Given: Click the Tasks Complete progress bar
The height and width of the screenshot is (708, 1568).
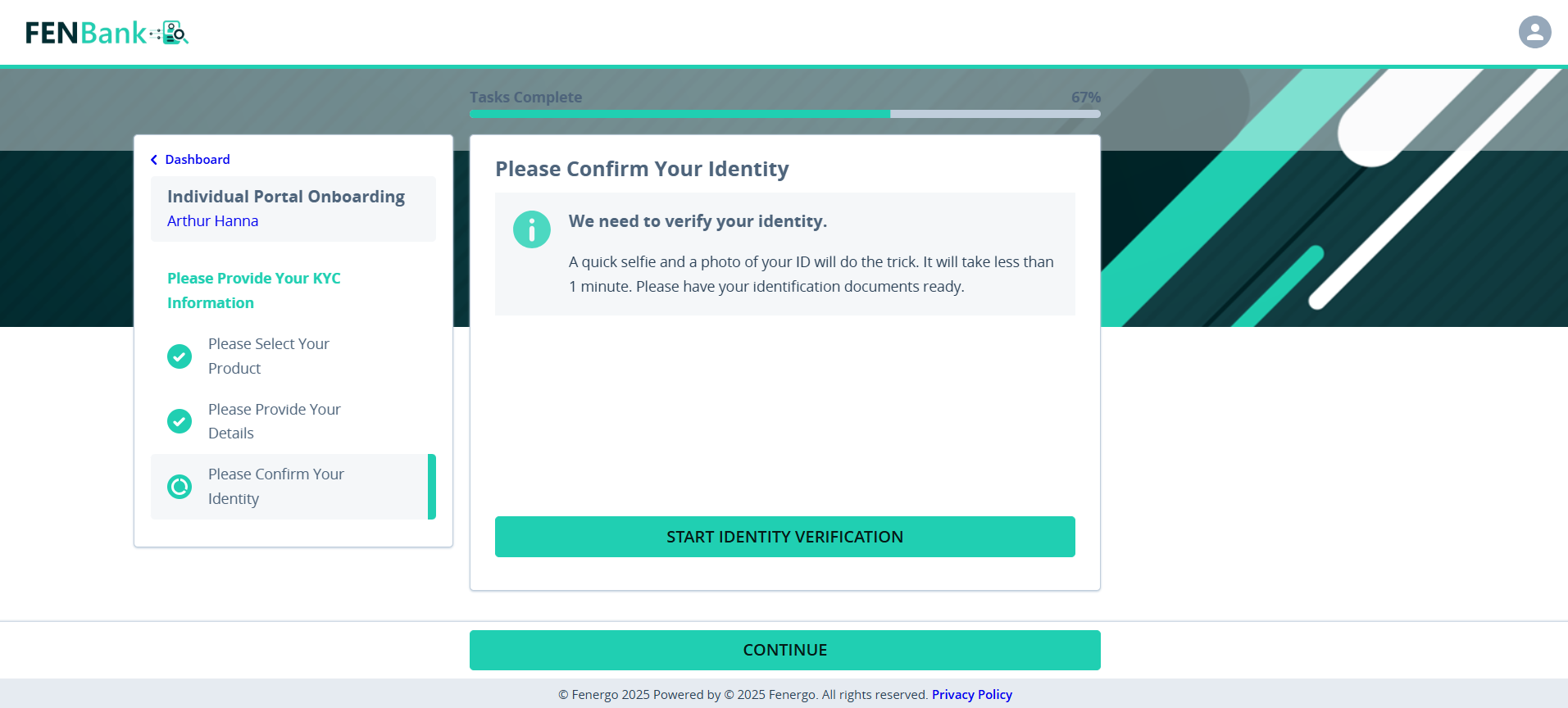Looking at the screenshot, I should click(784, 114).
